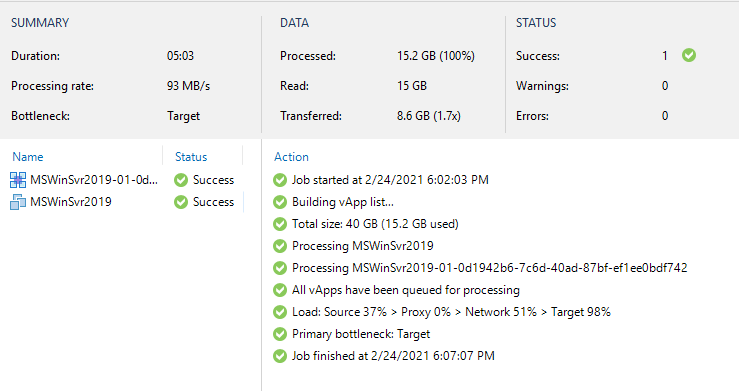Click the green check beside Job started
739x391 pixels.
280,180
